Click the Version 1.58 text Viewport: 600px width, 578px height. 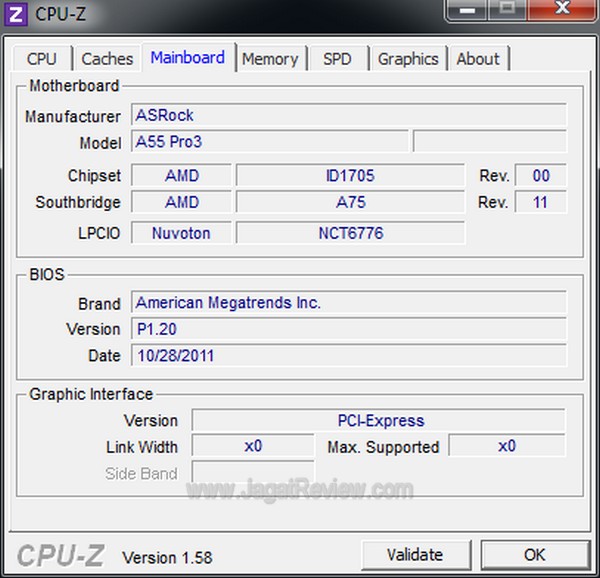click(x=167, y=557)
